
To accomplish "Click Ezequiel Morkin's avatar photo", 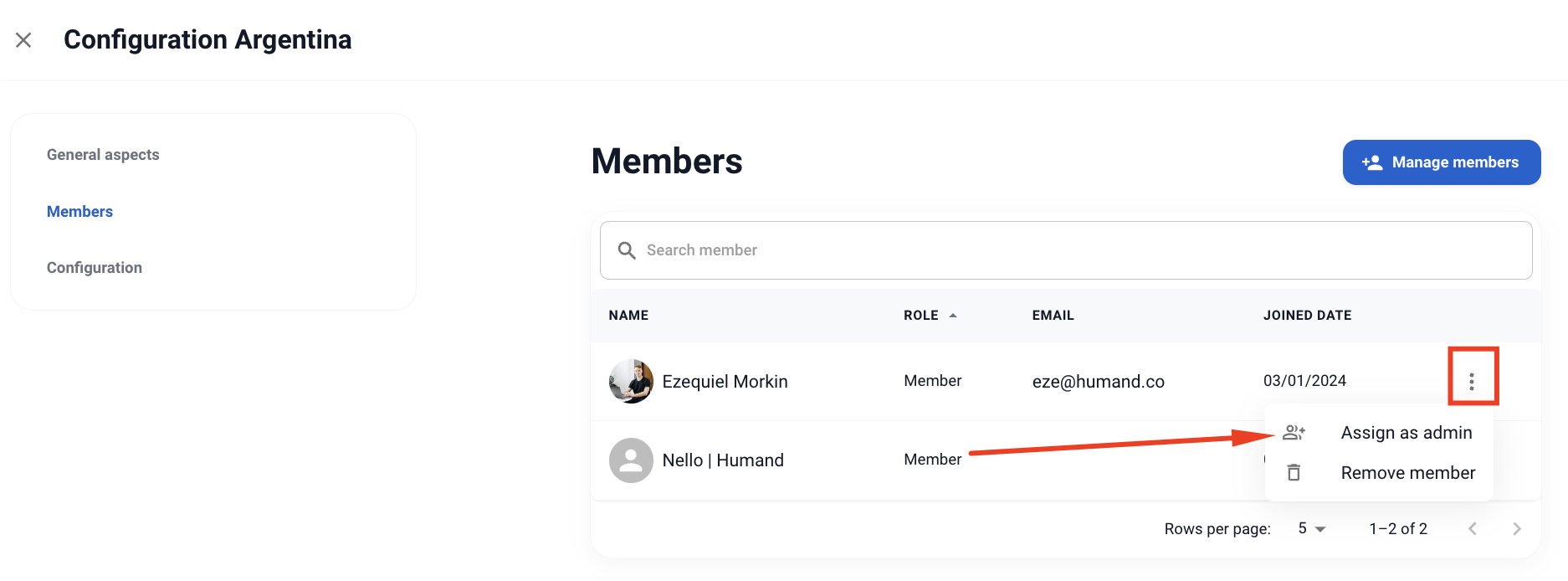I will [x=631, y=382].
